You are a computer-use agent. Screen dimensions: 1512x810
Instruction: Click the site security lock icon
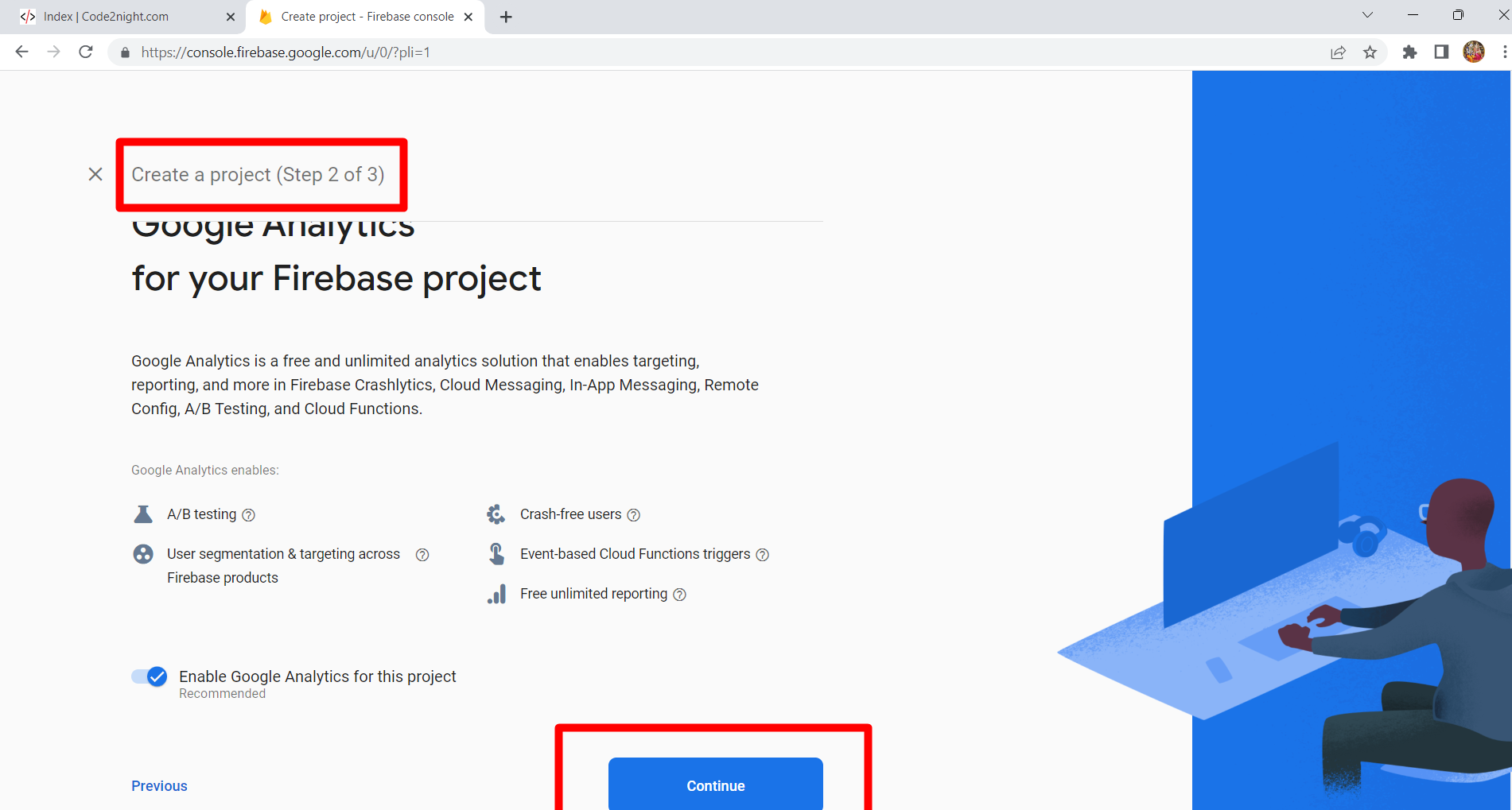[x=125, y=52]
